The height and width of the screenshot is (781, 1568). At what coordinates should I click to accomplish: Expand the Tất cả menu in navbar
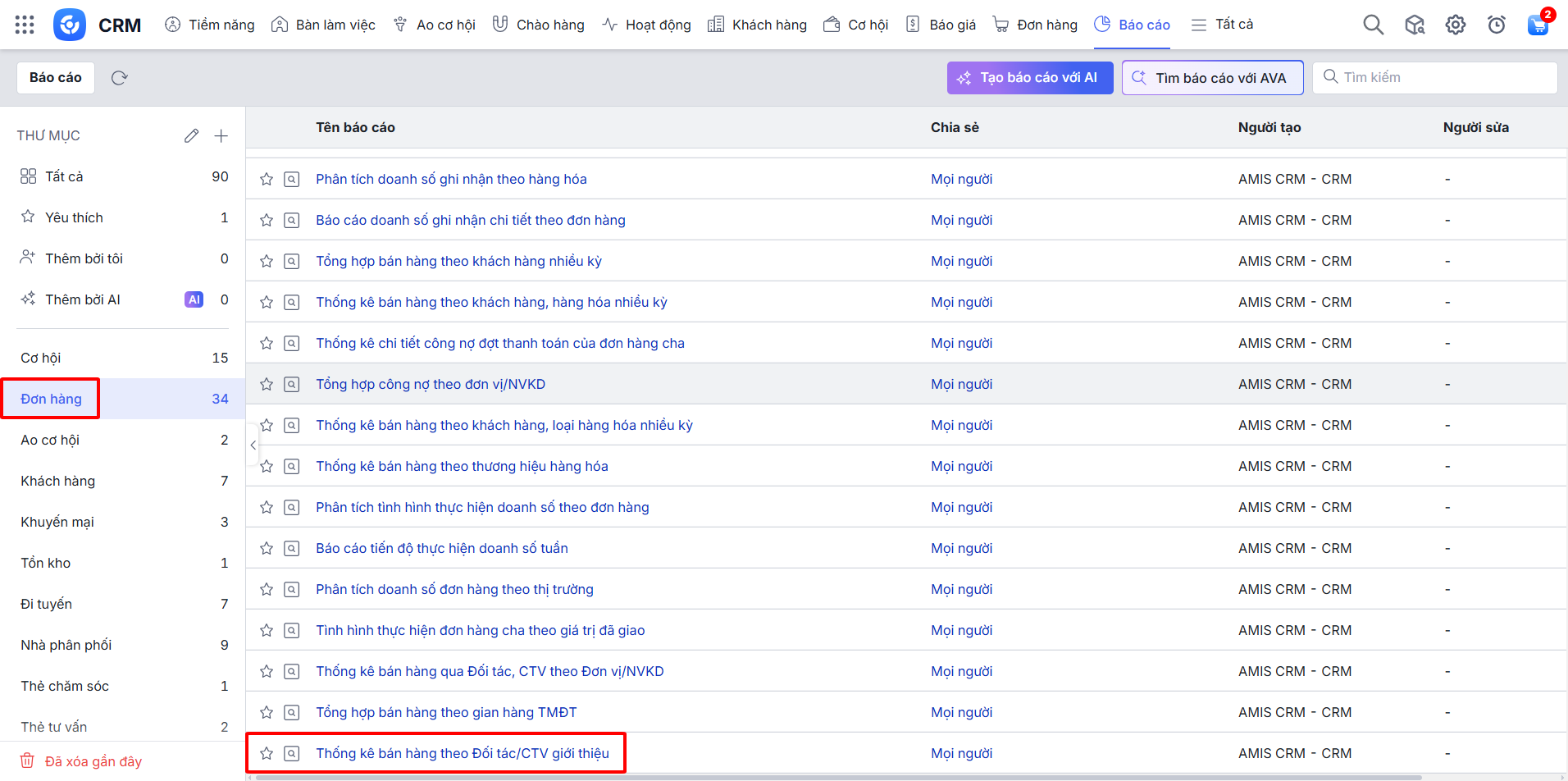pyautogui.click(x=1222, y=25)
